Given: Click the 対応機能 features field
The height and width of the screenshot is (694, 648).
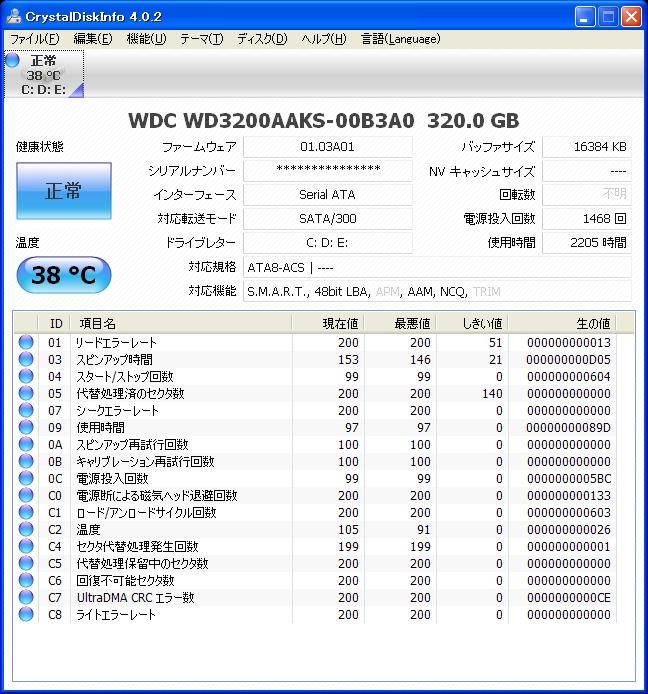Looking at the screenshot, I should point(437,292).
